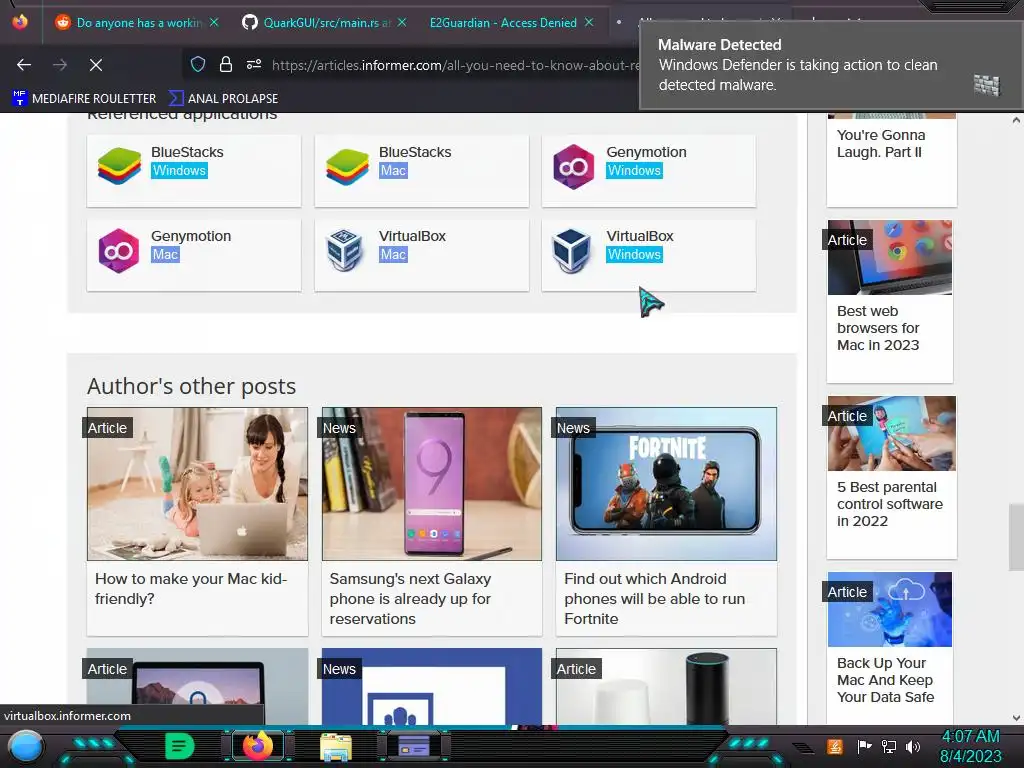Click the VirtualBox Windows app icon
This screenshot has height=768, width=1024.
click(571, 250)
